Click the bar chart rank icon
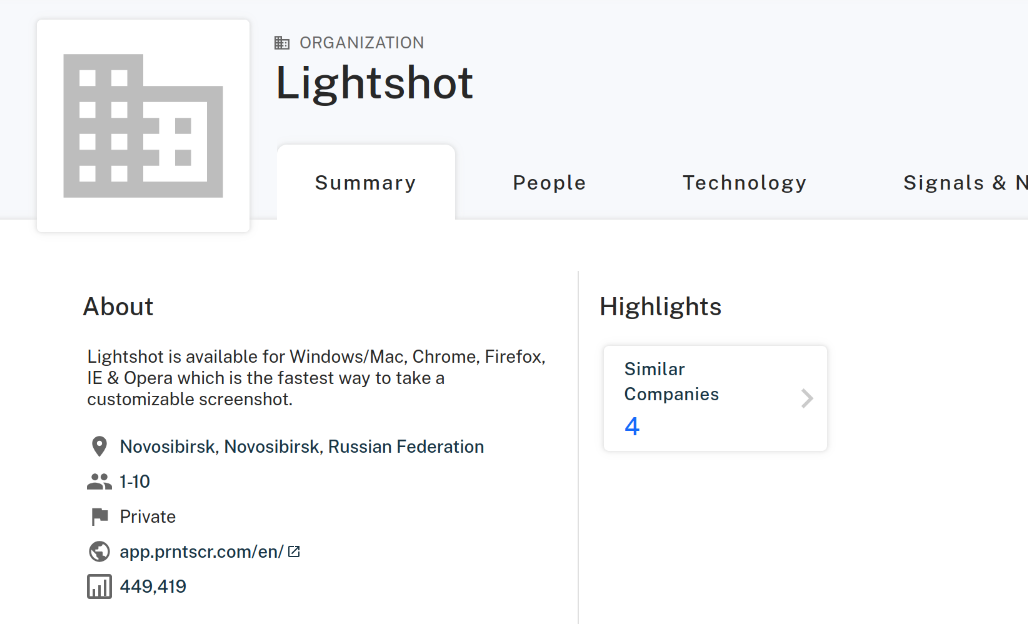 click(x=99, y=587)
